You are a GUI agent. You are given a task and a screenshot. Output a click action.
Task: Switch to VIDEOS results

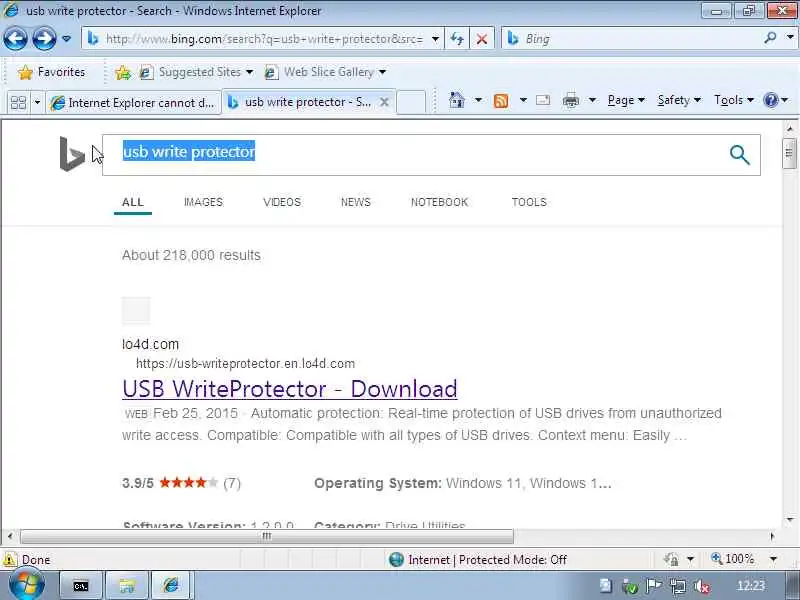point(282,202)
